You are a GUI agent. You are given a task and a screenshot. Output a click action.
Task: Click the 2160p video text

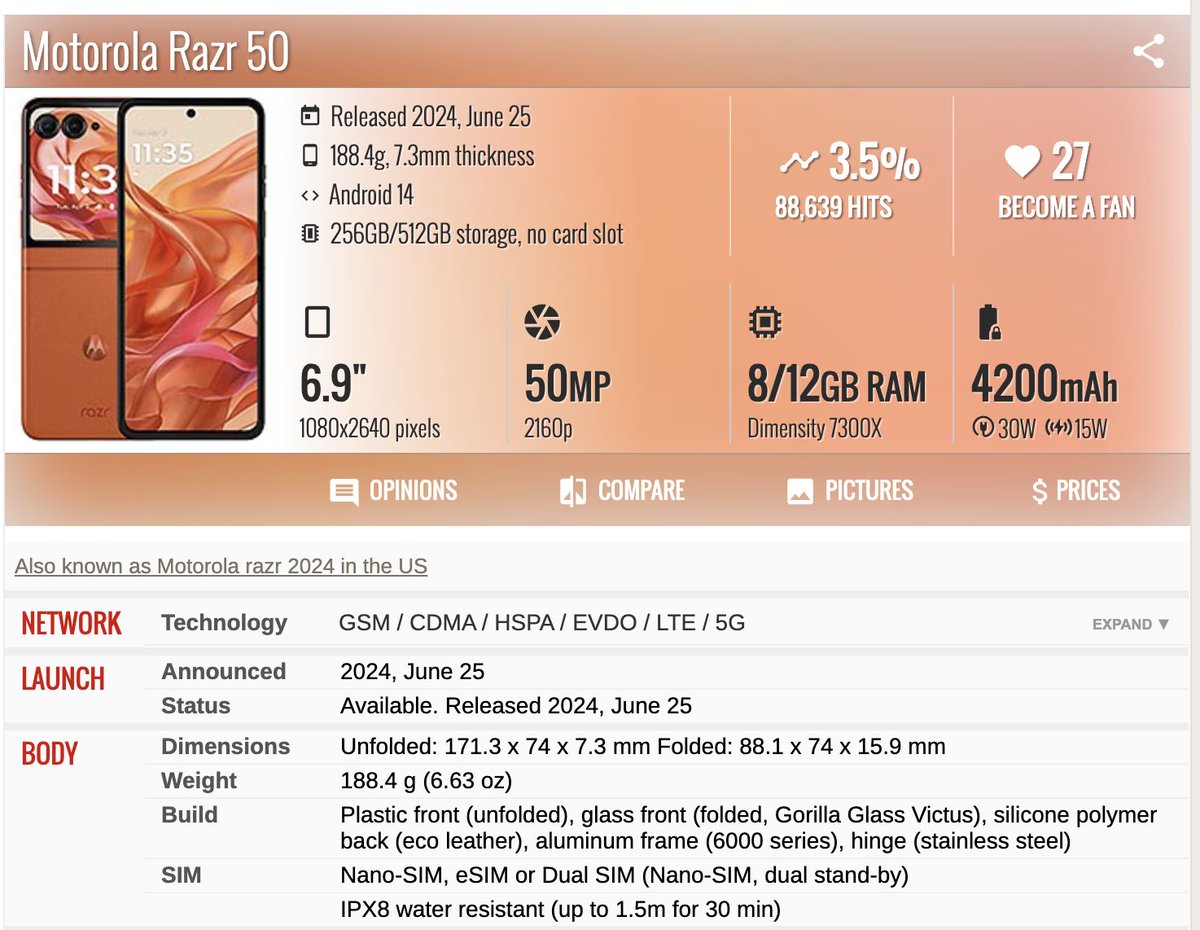point(548,429)
